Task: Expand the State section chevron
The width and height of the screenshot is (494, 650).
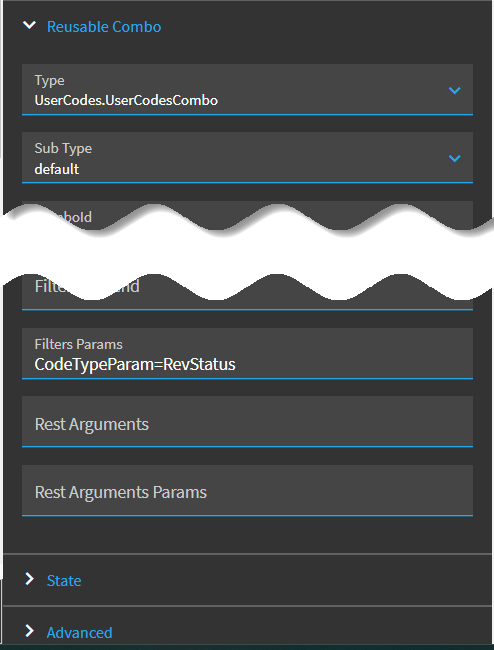Action: (29, 579)
